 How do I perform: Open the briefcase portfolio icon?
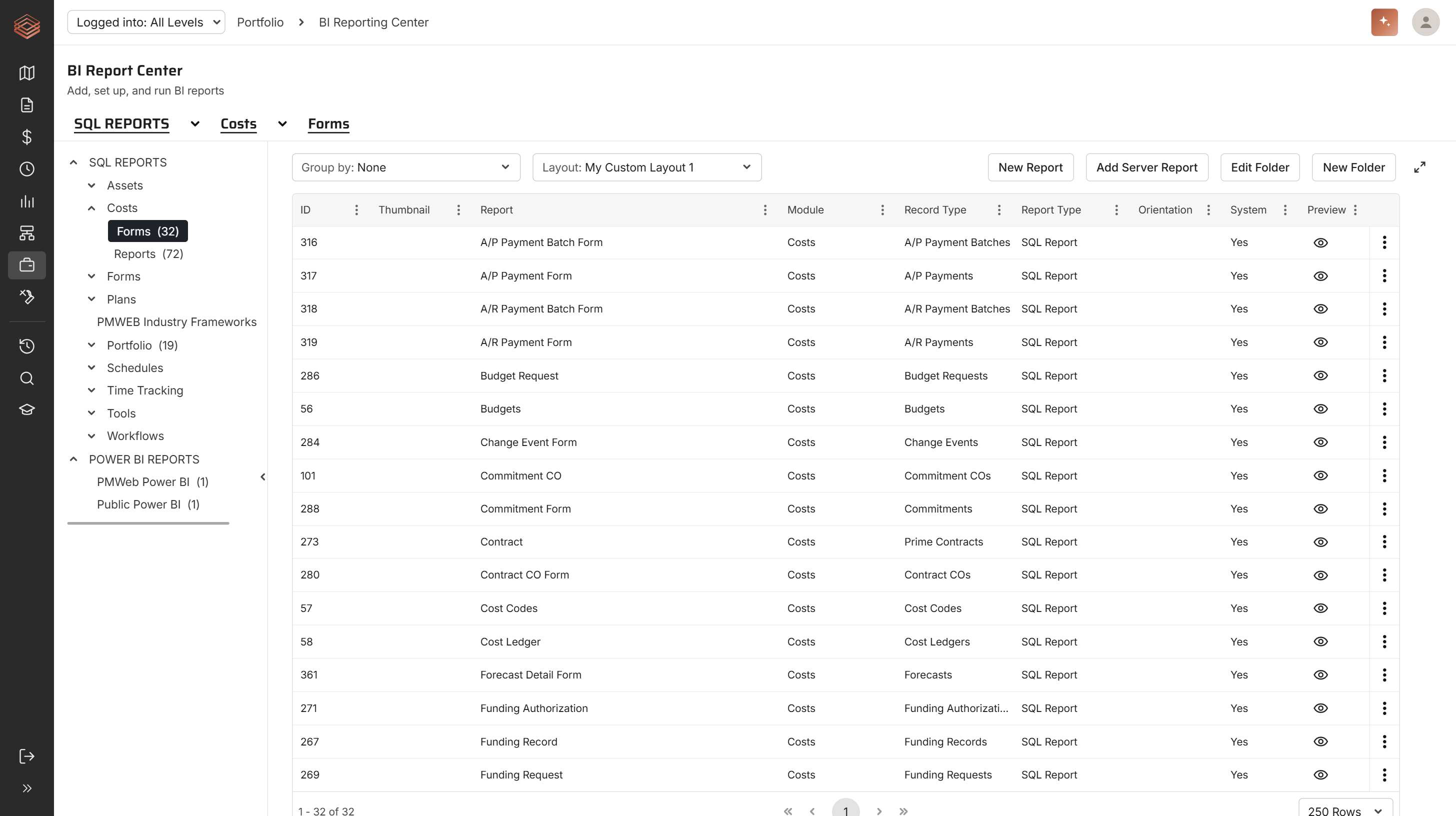tap(26, 265)
